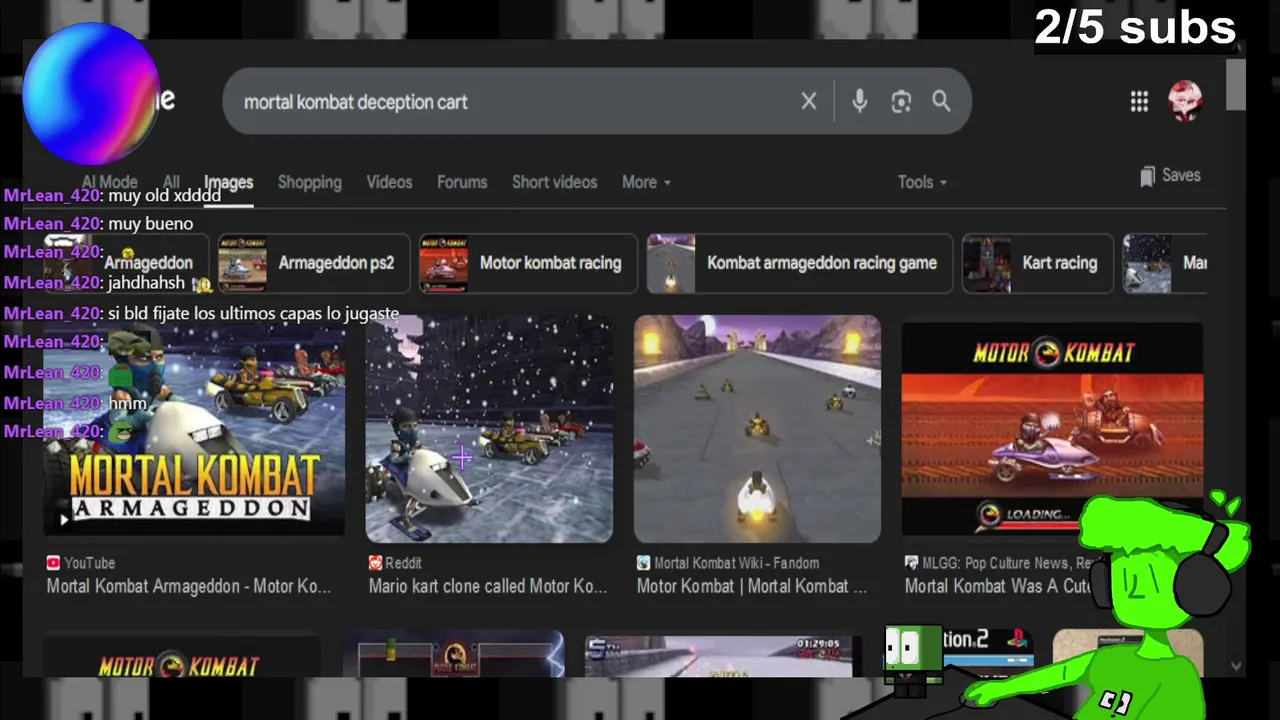This screenshot has height=720, width=1280.
Task: Open the Fandom wiki race track image
Action: (x=757, y=428)
